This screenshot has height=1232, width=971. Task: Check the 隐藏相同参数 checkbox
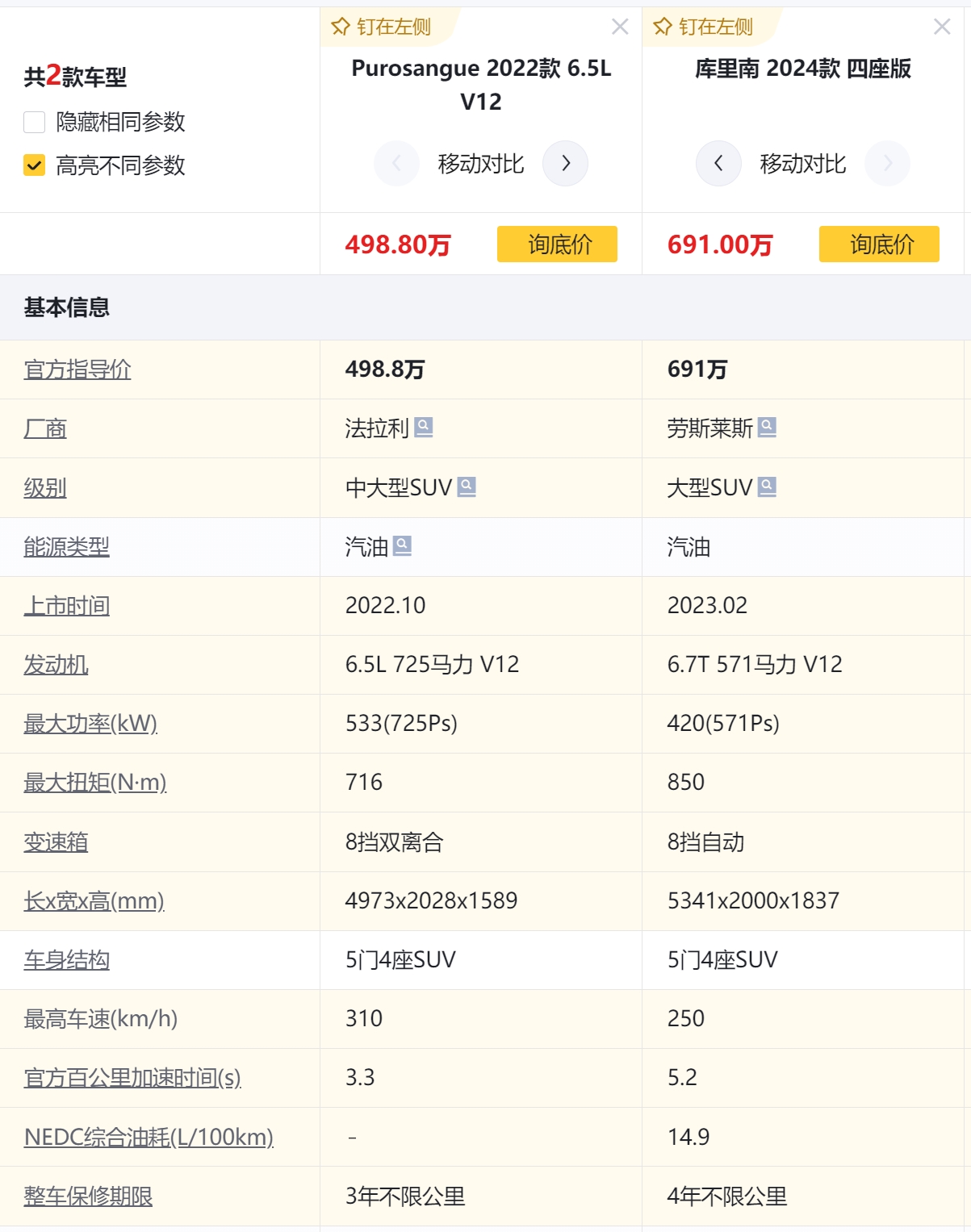tap(34, 122)
